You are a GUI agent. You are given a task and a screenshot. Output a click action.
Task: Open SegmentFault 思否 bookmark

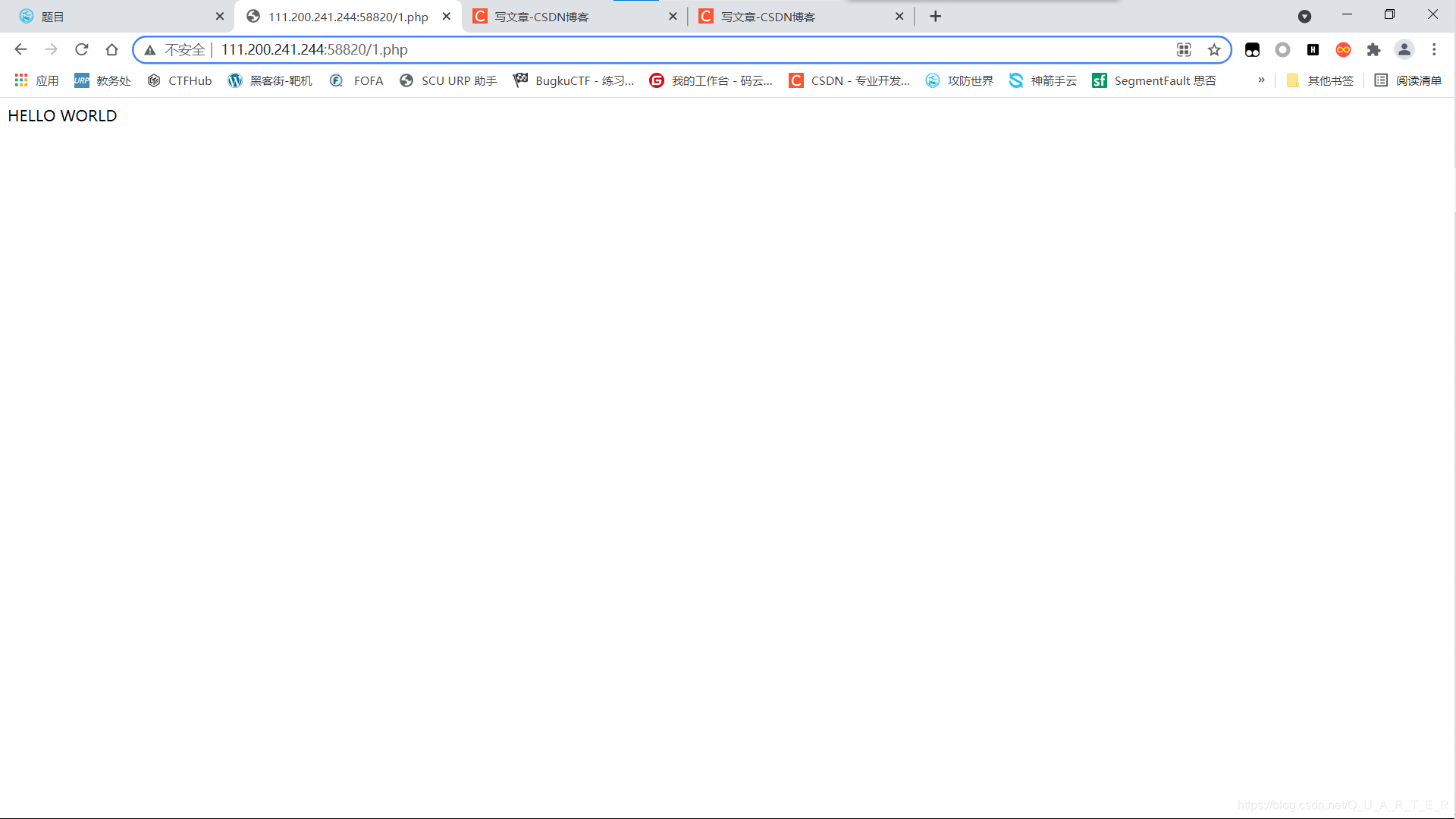1154,80
